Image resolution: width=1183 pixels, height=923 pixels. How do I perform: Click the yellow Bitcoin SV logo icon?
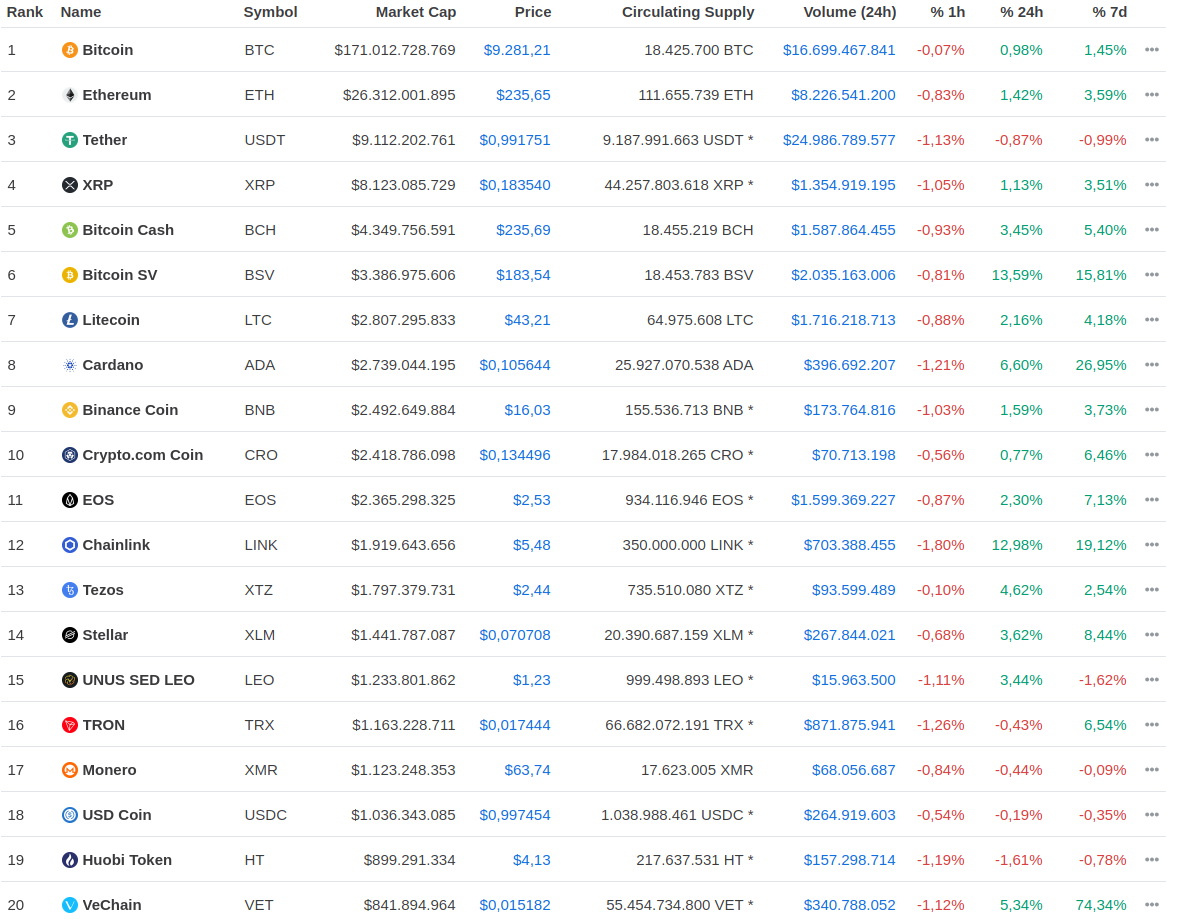[69, 275]
